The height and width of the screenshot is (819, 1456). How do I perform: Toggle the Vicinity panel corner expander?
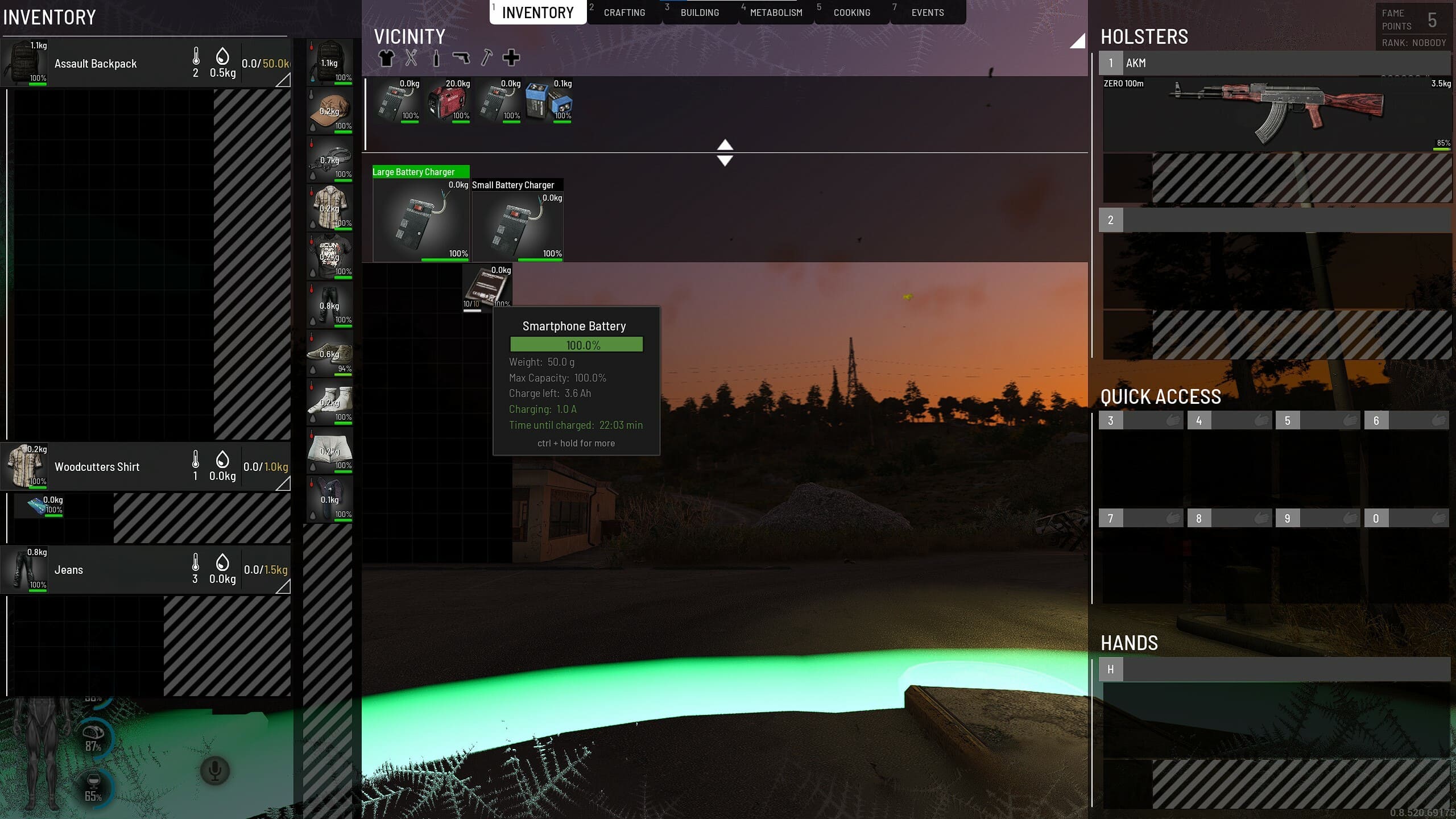pos(1078,42)
